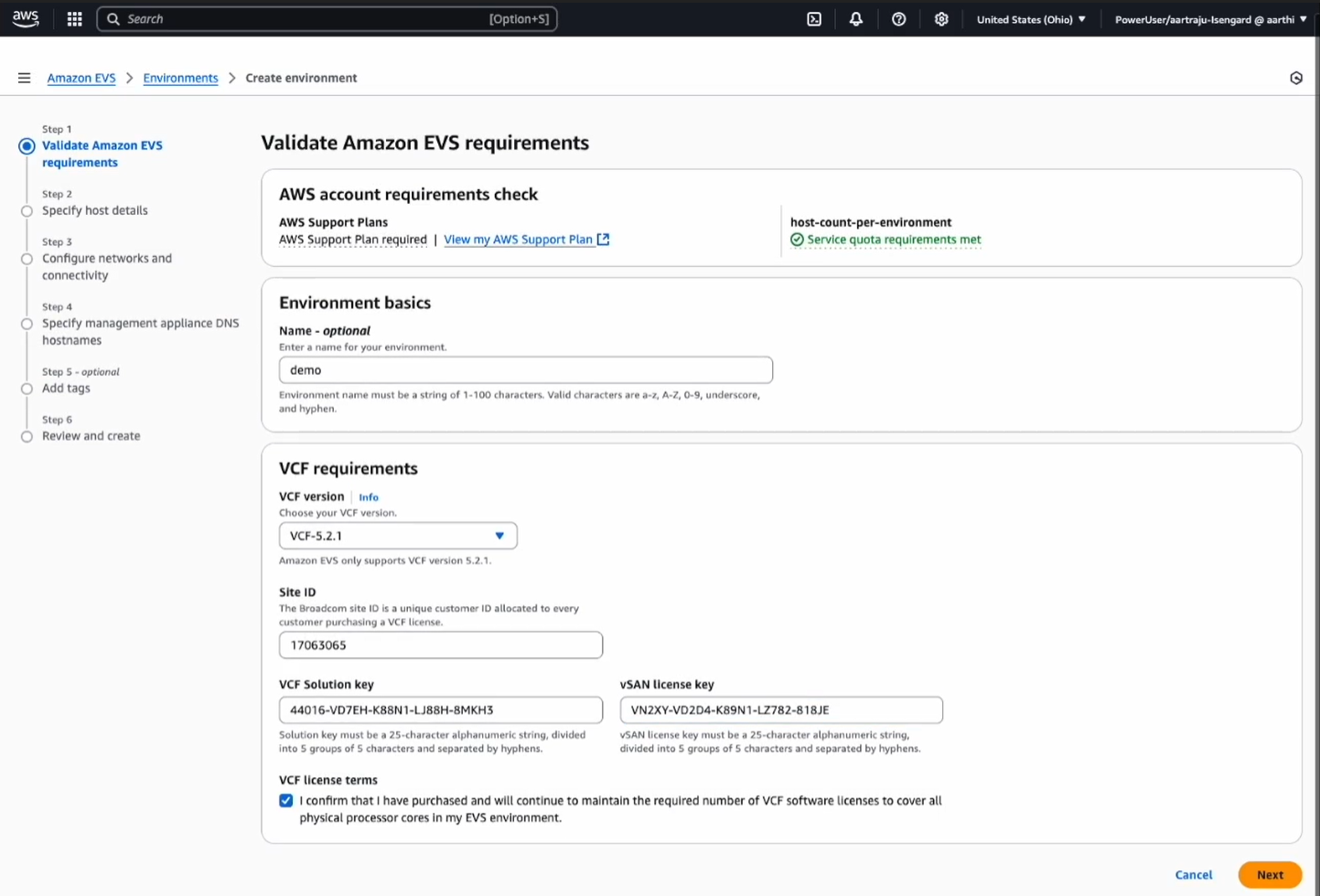Click the Site ID input field
The height and width of the screenshot is (896, 1320).
tap(441, 645)
